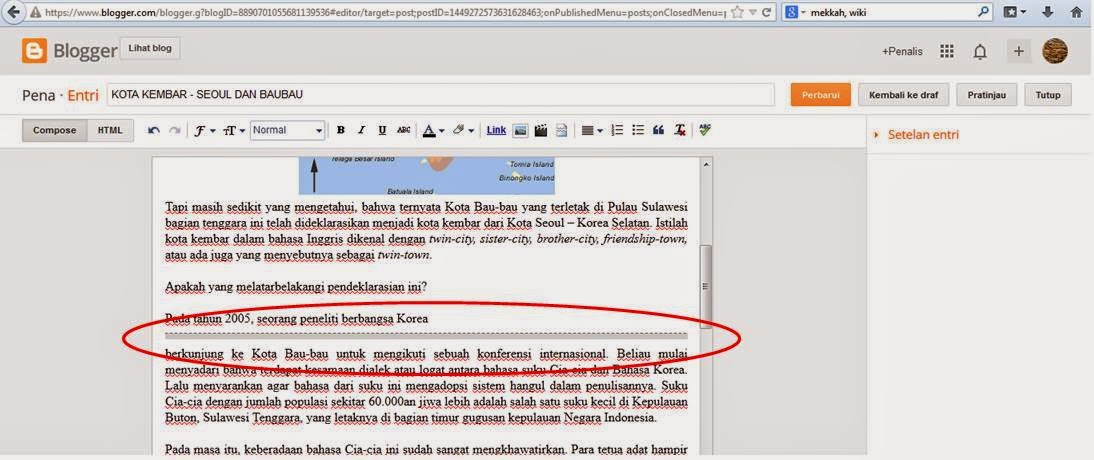Click the editor scrollbar up arrow
Viewport: 1094px width, 460px height.
[x=706, y=165]
